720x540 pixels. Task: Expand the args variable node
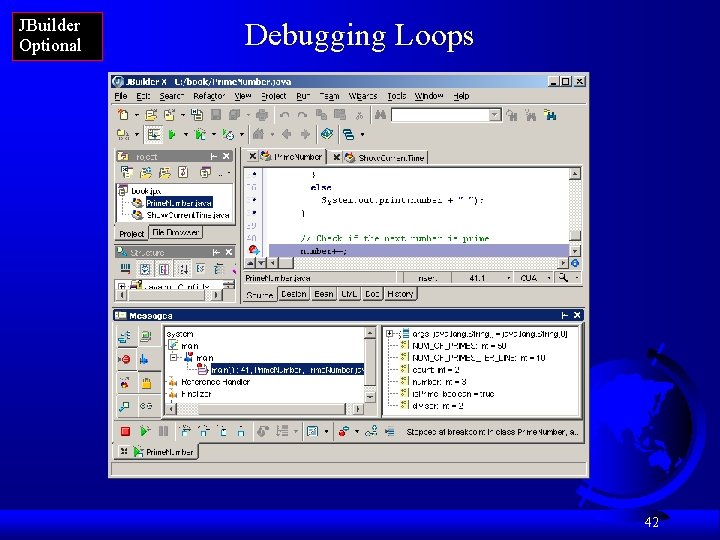[x=390, y=334]
